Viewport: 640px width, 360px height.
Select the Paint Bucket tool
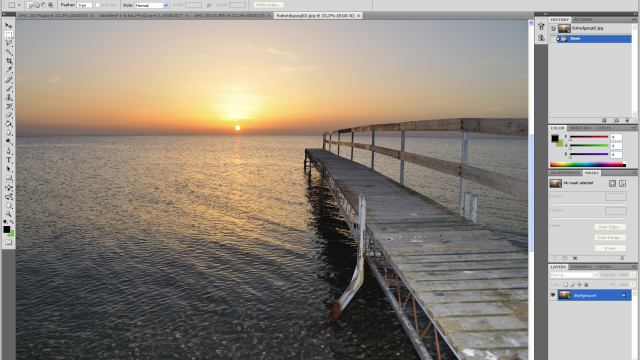point(9,124)
